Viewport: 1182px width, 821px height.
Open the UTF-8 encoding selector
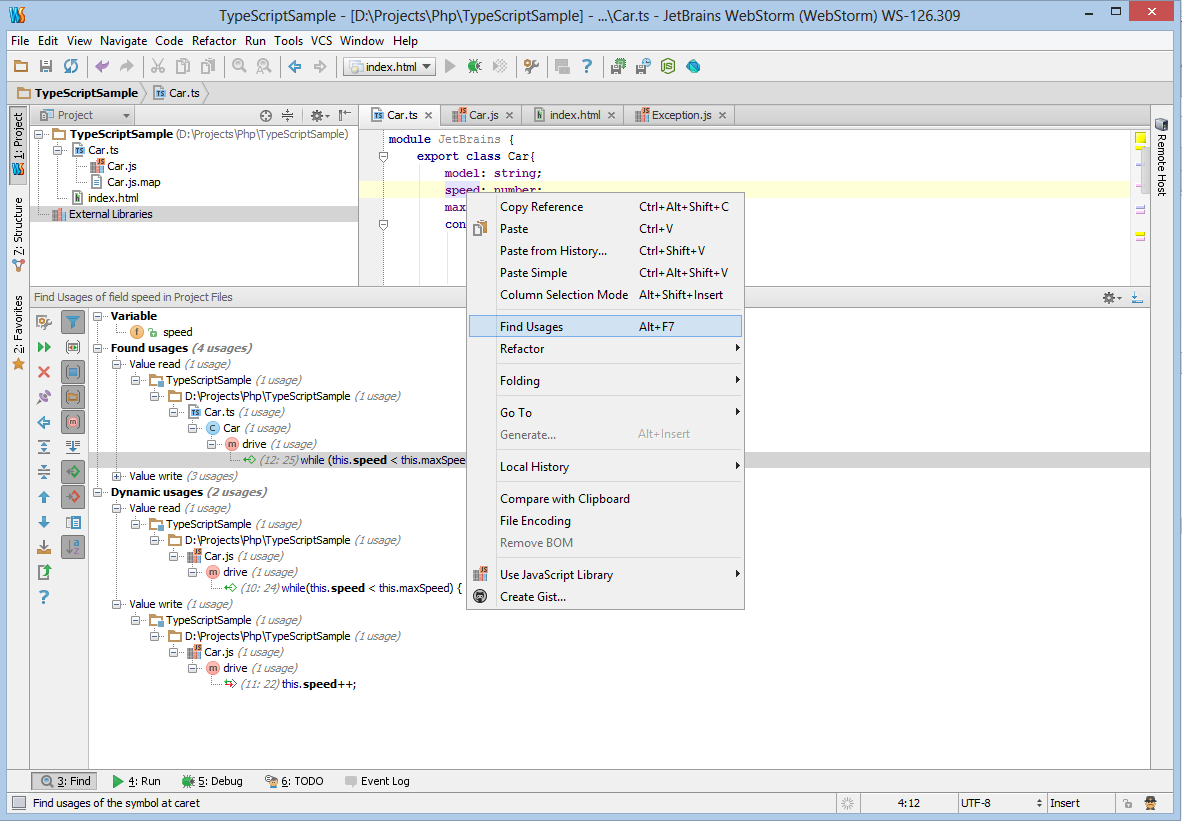coord(1000,803)
